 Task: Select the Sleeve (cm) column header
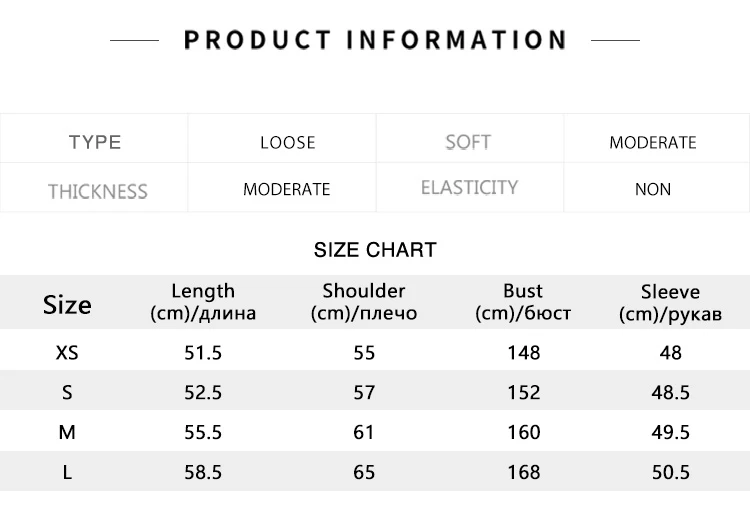(x=670, y=303)
